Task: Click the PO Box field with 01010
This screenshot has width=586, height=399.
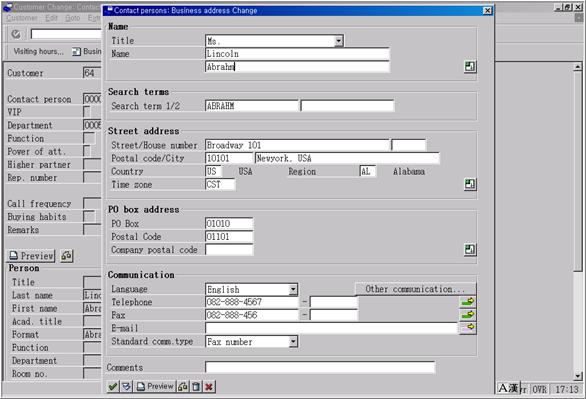Action: point(229,223)
